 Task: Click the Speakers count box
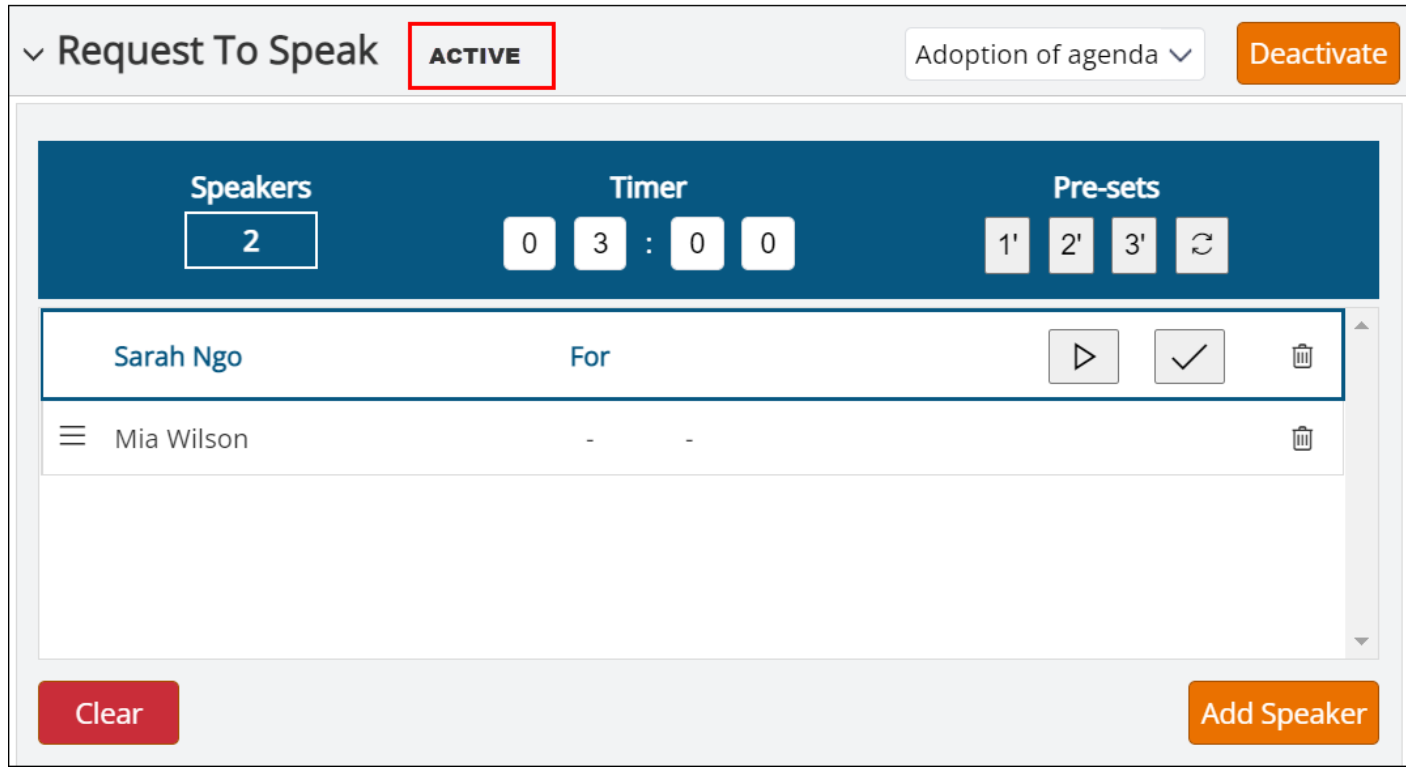[x=251, y=240]
